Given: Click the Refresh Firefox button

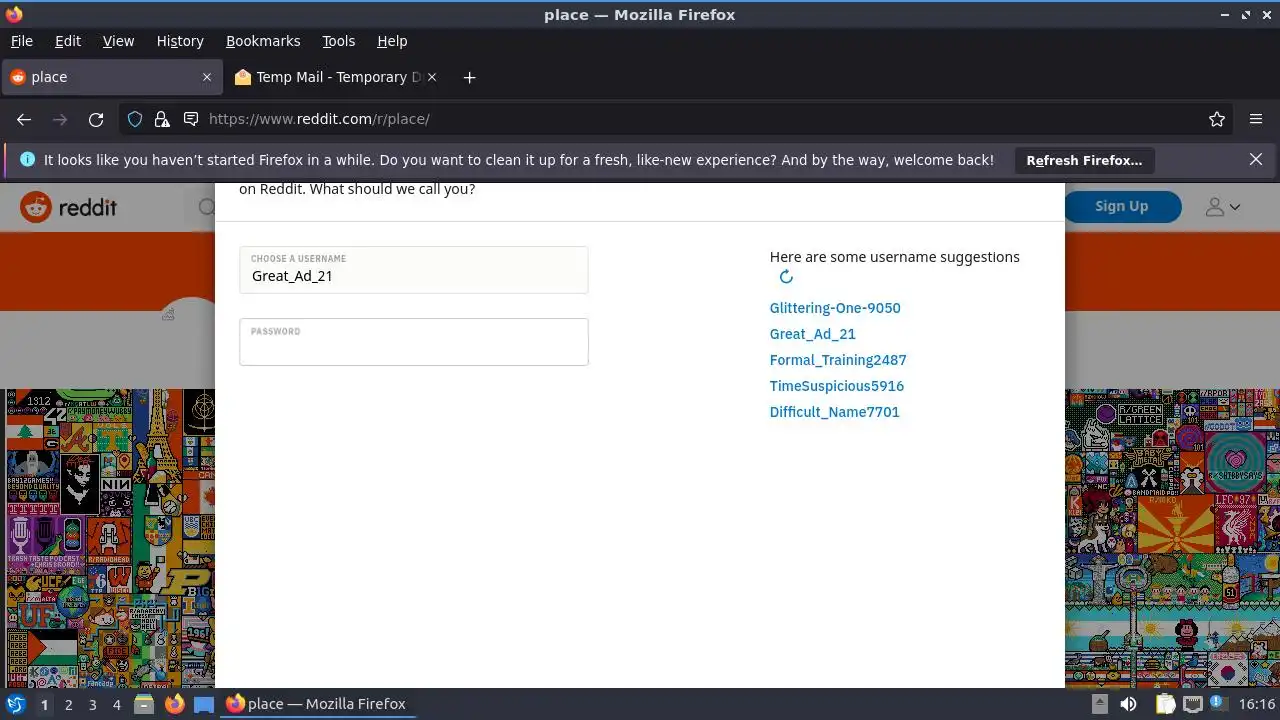Looking at the screenshot, I should coord(1084,160).
